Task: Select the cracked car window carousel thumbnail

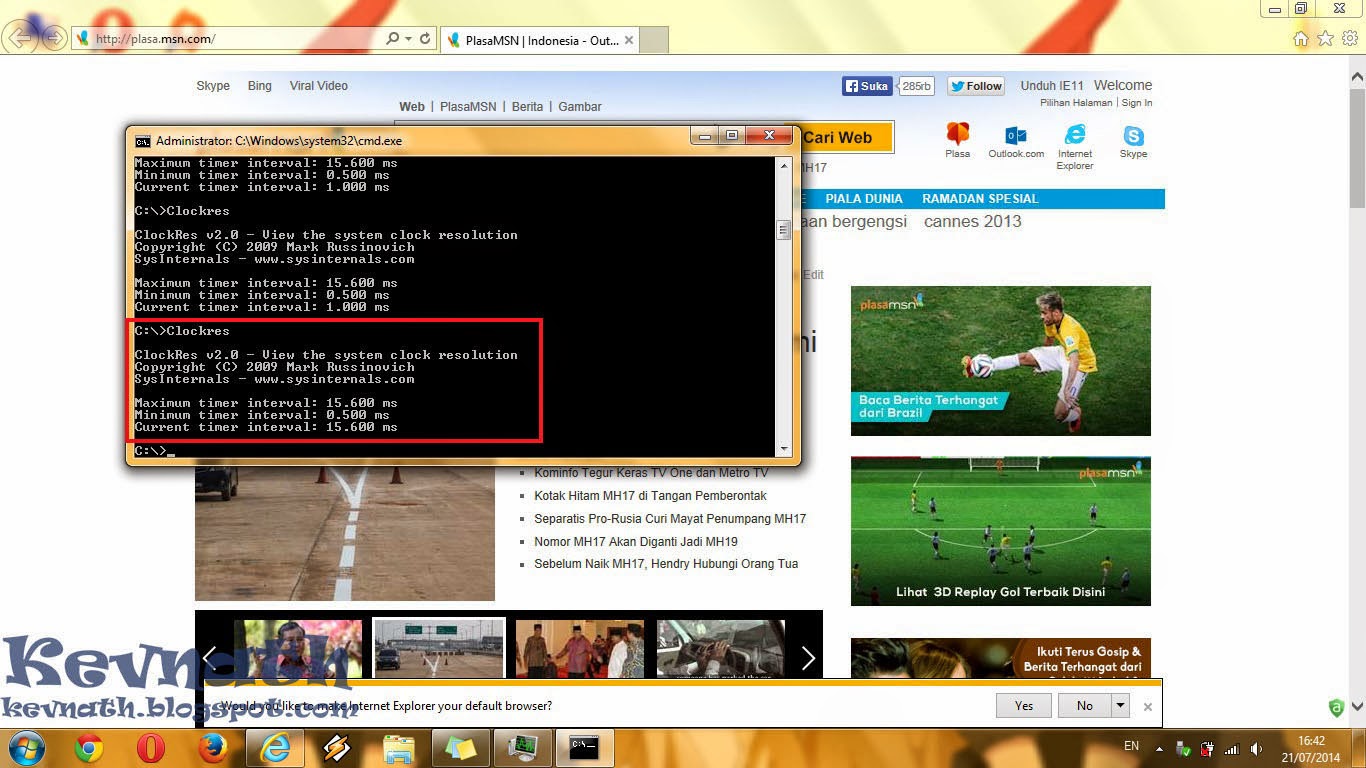Action: [x=721, y=649]
